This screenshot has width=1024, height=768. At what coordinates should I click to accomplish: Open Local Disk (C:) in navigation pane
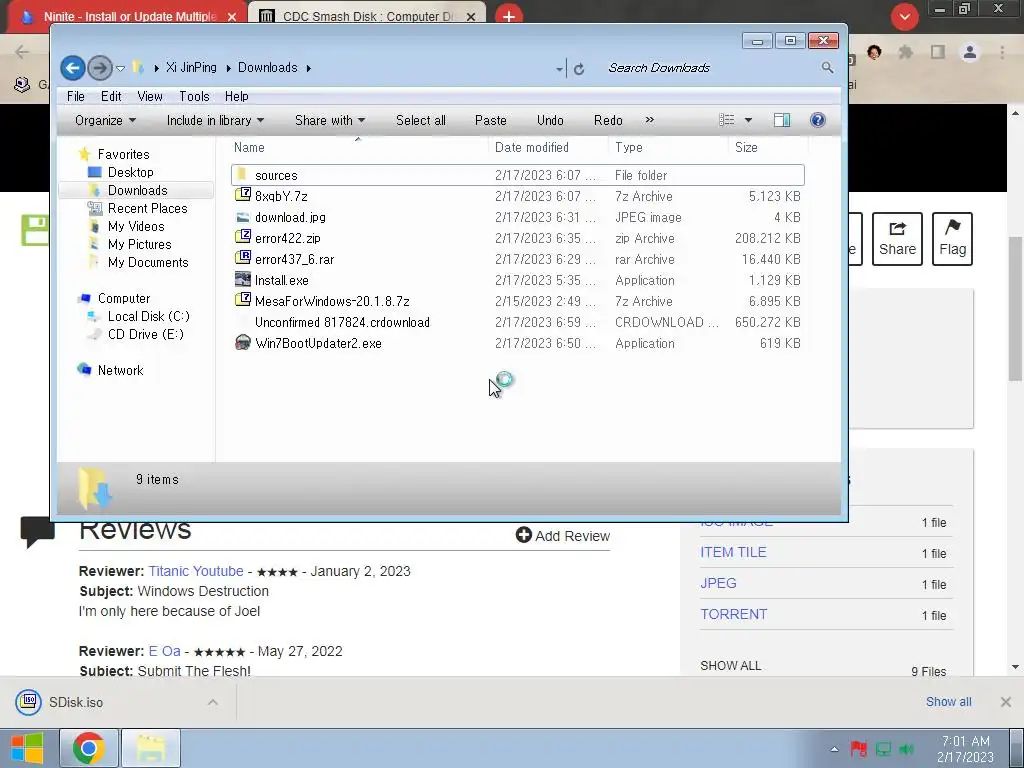[149, 317]
